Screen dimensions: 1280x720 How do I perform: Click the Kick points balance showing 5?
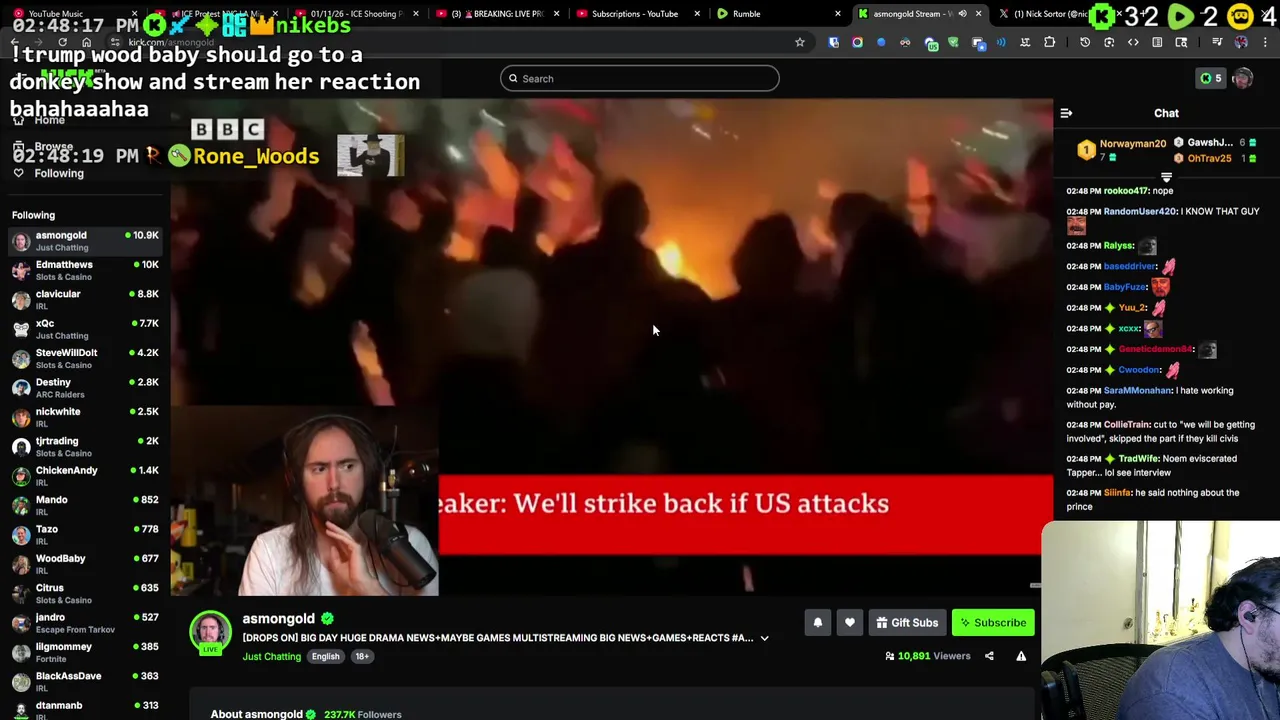(1210, 78)
